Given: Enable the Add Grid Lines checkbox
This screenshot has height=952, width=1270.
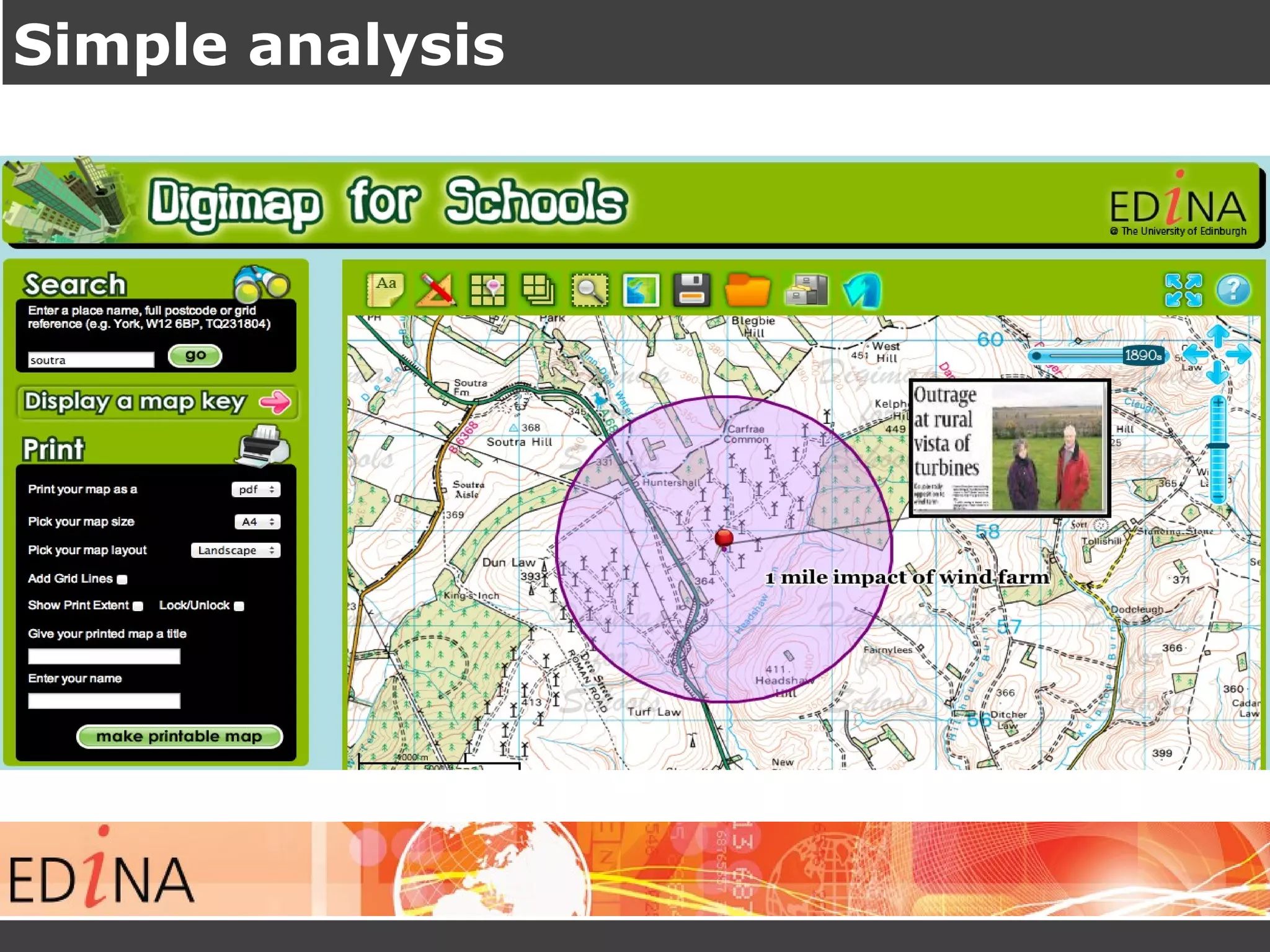Looking at the screenshot, I should click(x=122, y=580).
